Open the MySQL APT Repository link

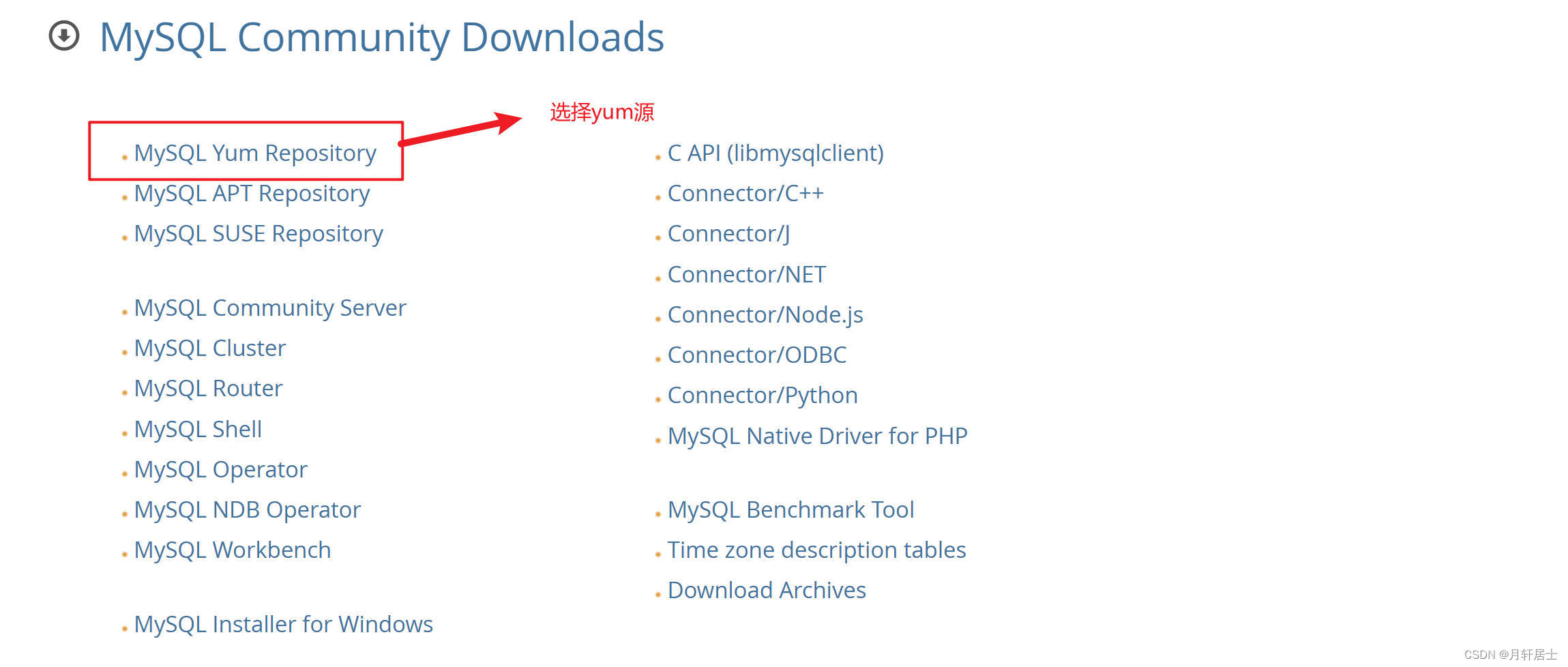tap(252, 194)
